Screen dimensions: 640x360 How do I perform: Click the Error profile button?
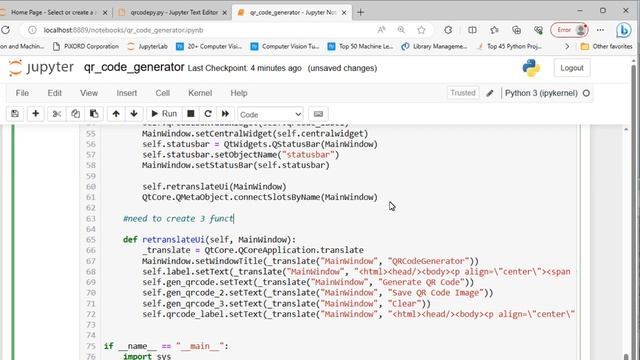569,30
